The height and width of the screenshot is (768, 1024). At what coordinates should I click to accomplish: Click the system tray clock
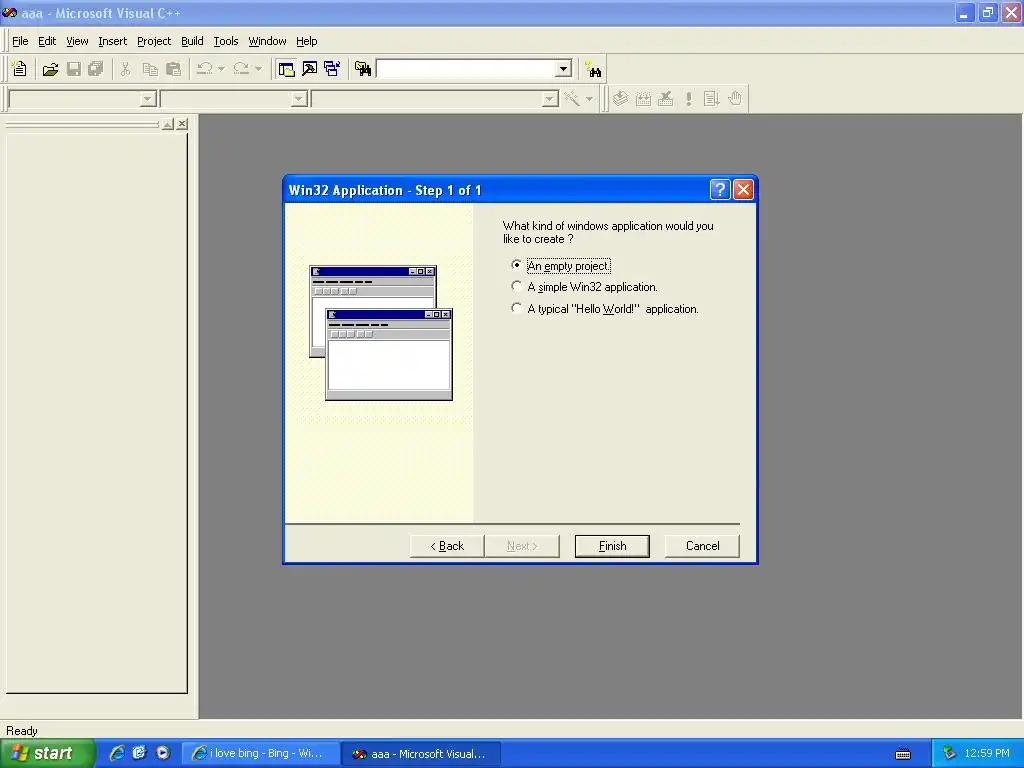point(987,753)
